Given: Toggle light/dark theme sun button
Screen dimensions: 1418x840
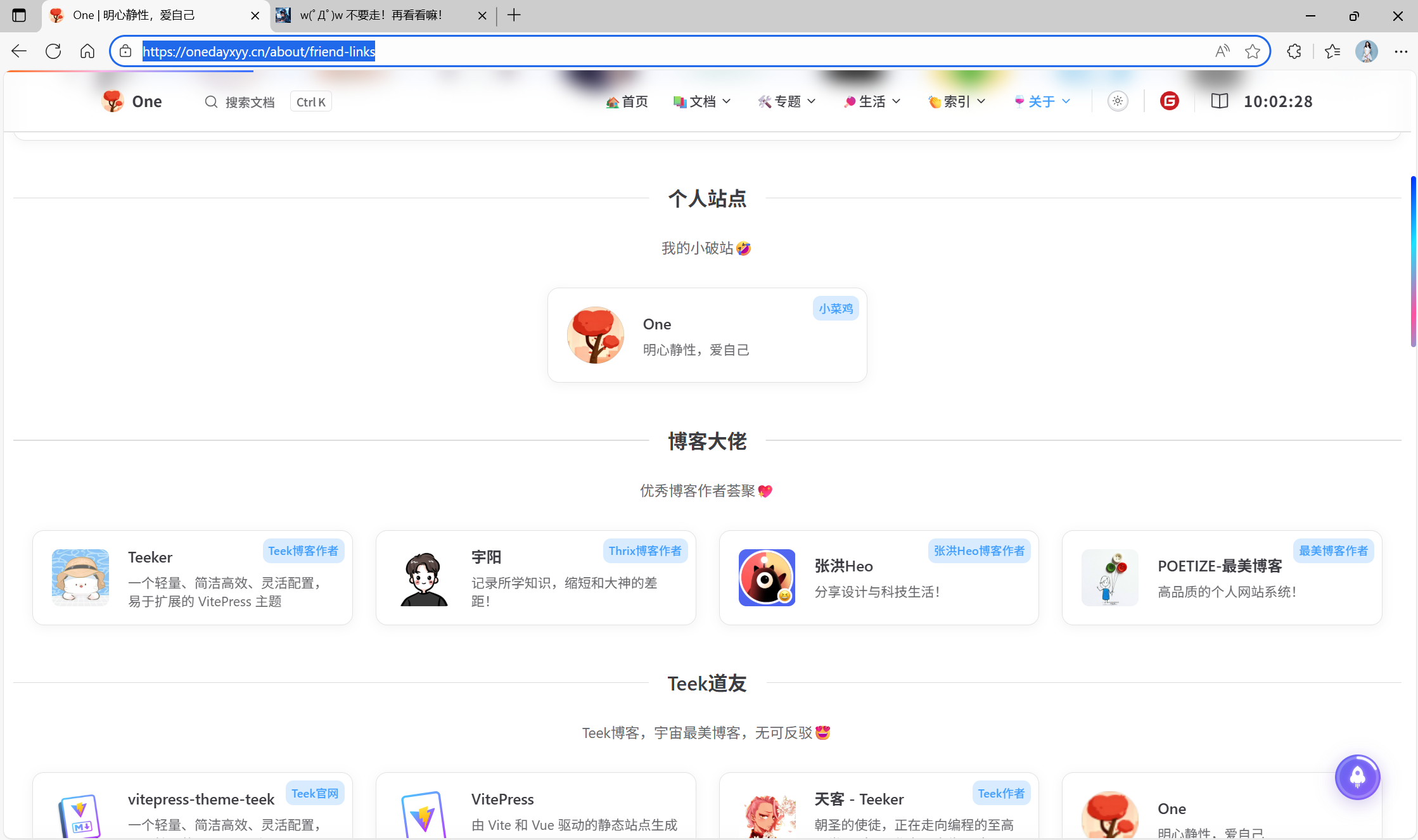Looking at the screenshot, I should pos(1118,101).
